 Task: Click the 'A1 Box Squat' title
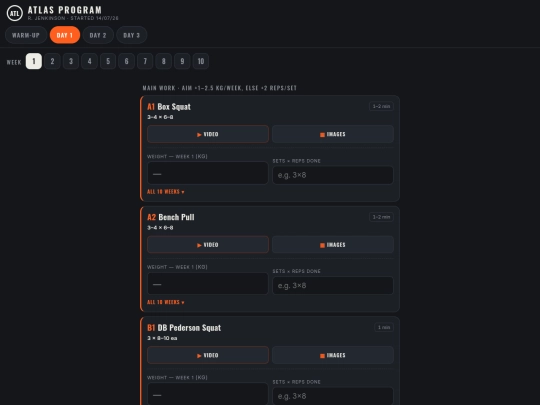click(x=169, y=107)
